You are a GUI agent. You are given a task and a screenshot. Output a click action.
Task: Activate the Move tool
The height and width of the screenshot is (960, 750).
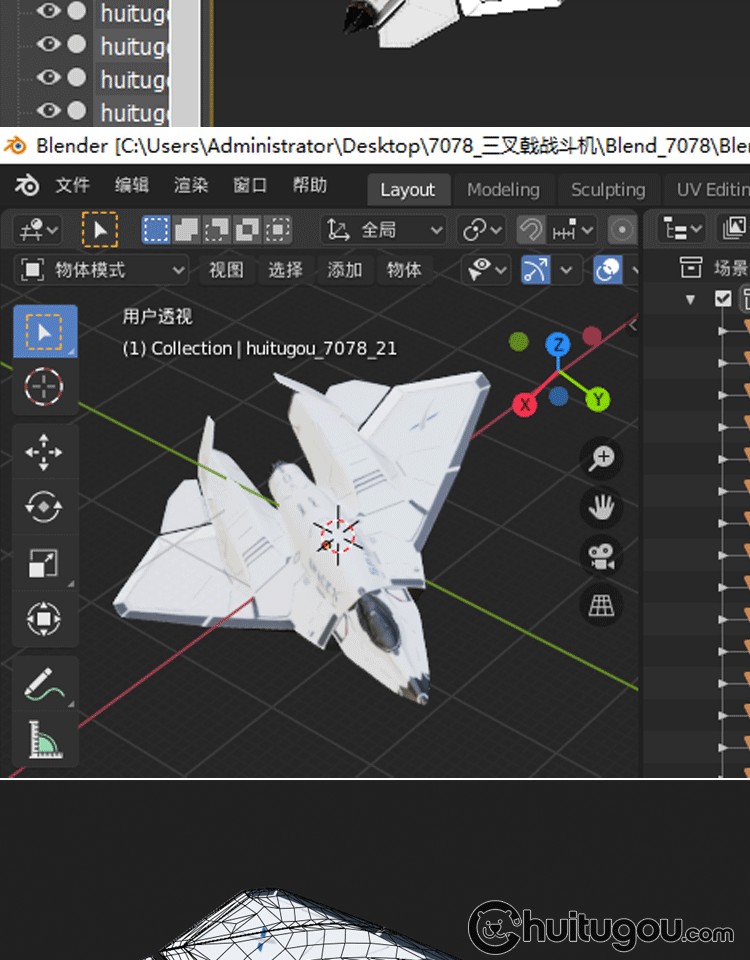click(44, 453)
